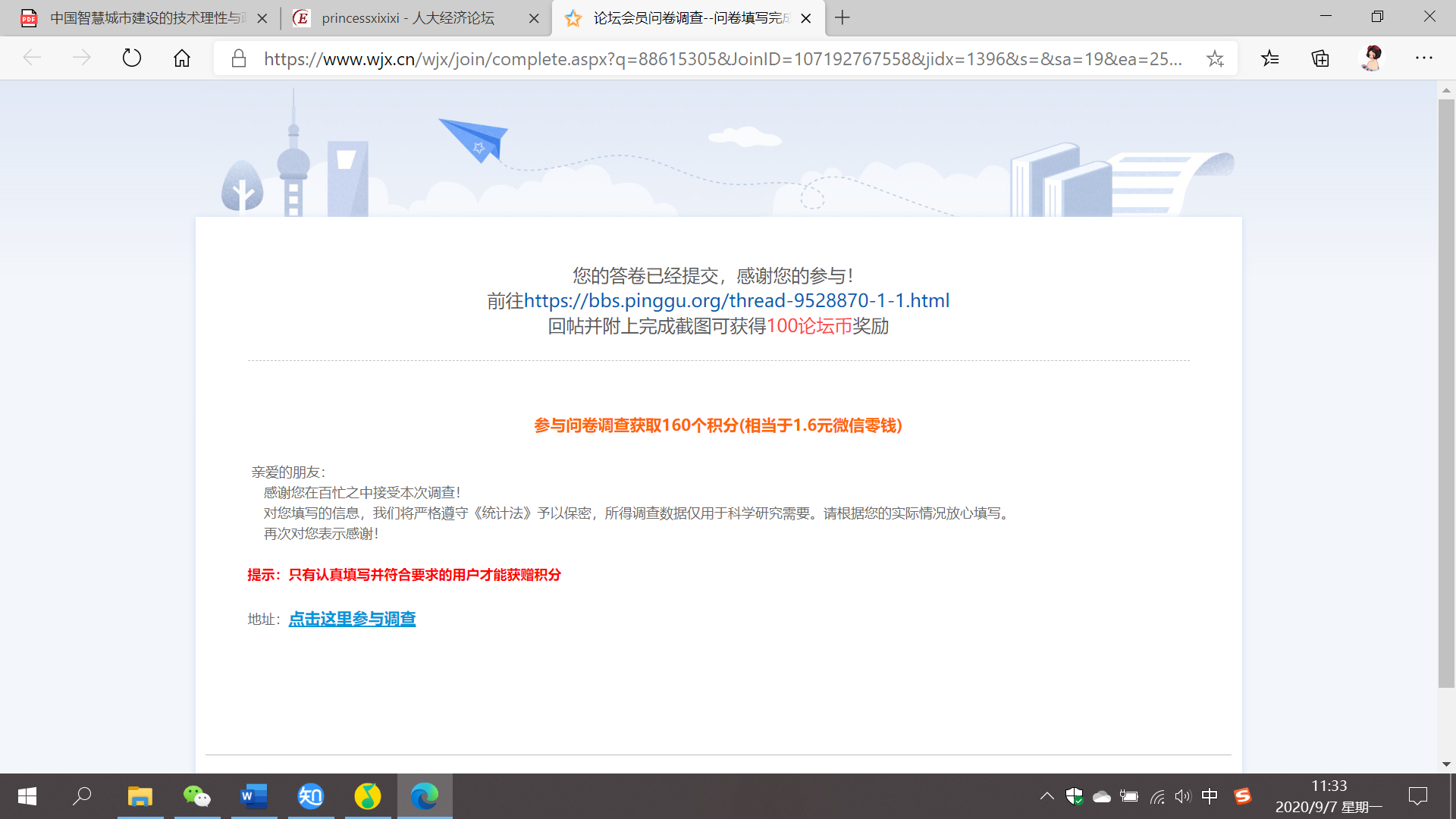Viewport: 1456px width, 819px height.
Task: Add this page to favorites star
Action: point(1215,58)
